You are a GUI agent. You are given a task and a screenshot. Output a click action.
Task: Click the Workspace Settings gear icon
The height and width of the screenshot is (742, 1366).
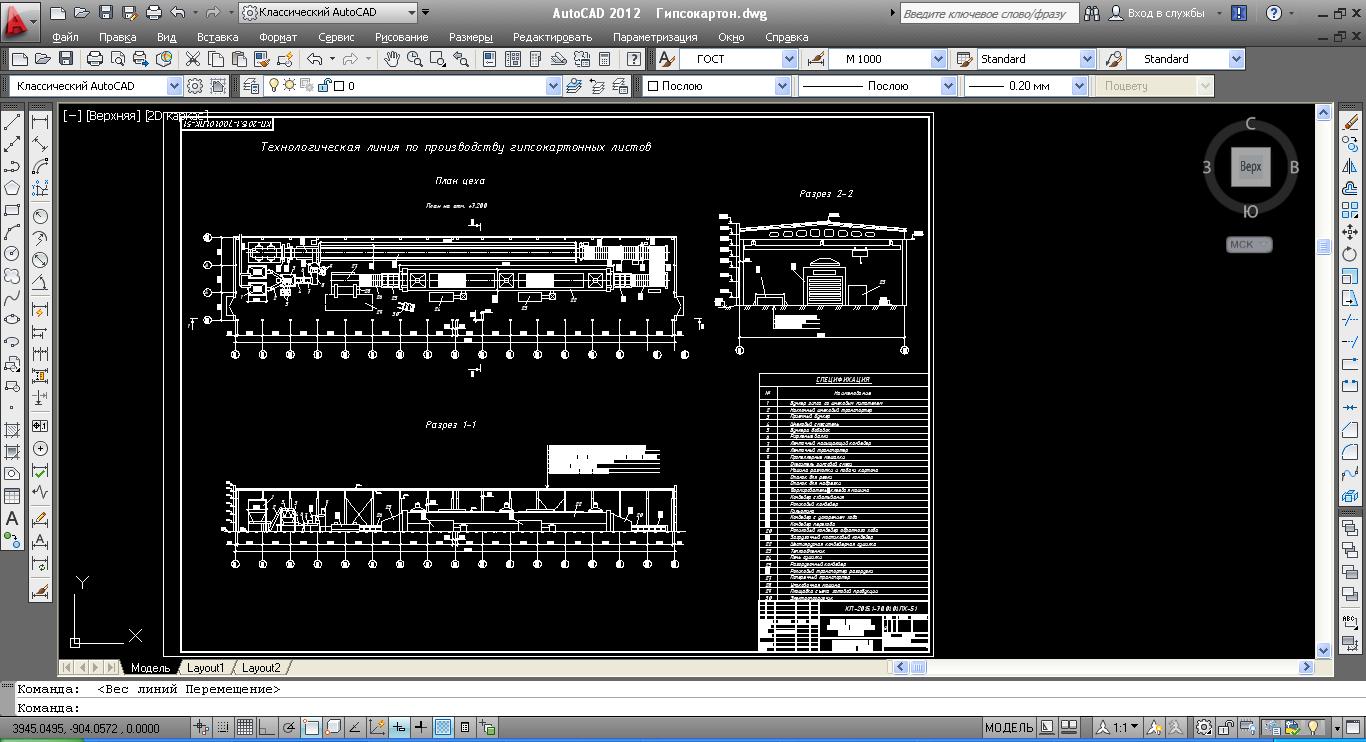pos(195,86)
